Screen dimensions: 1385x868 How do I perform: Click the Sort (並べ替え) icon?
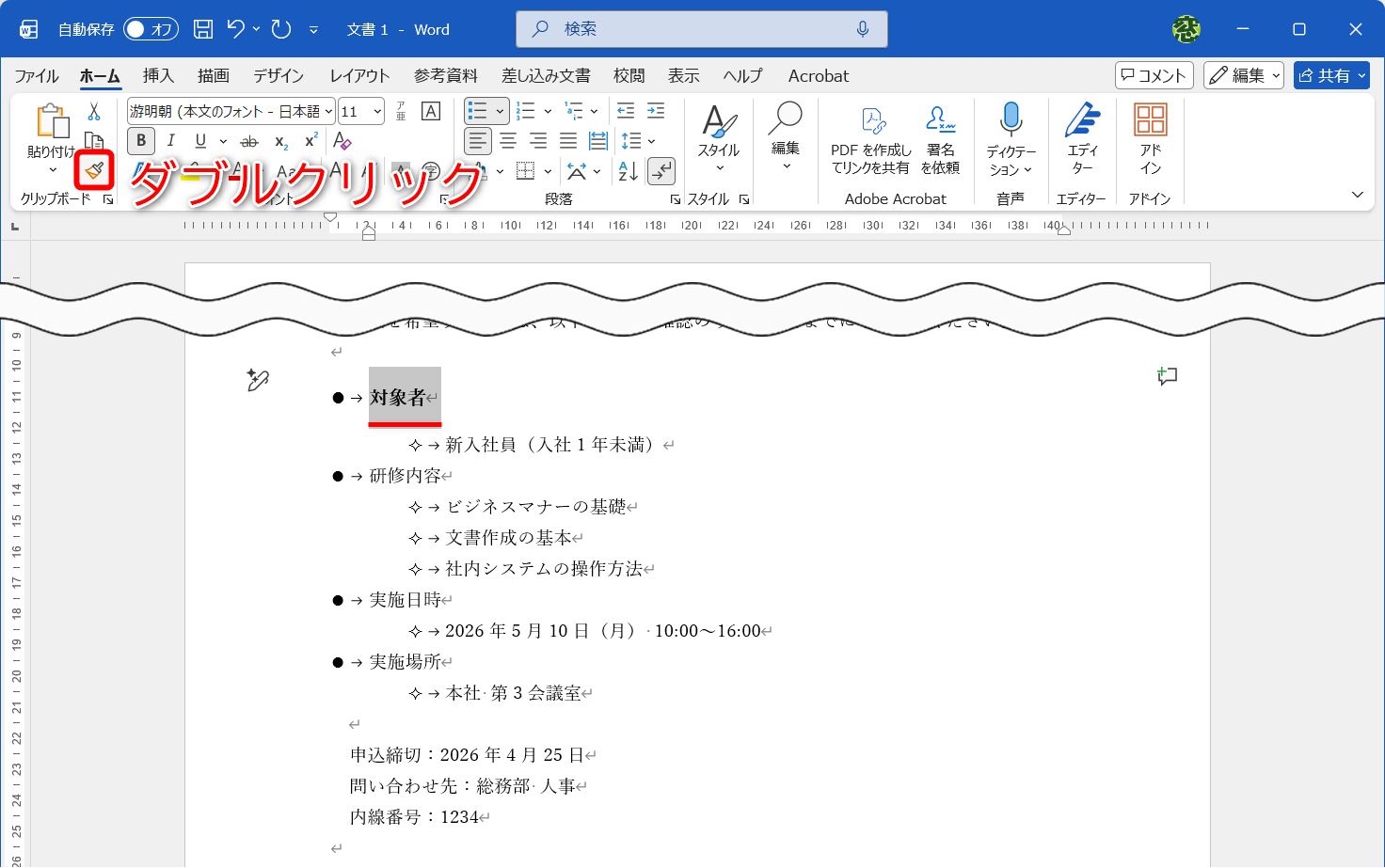627,173
